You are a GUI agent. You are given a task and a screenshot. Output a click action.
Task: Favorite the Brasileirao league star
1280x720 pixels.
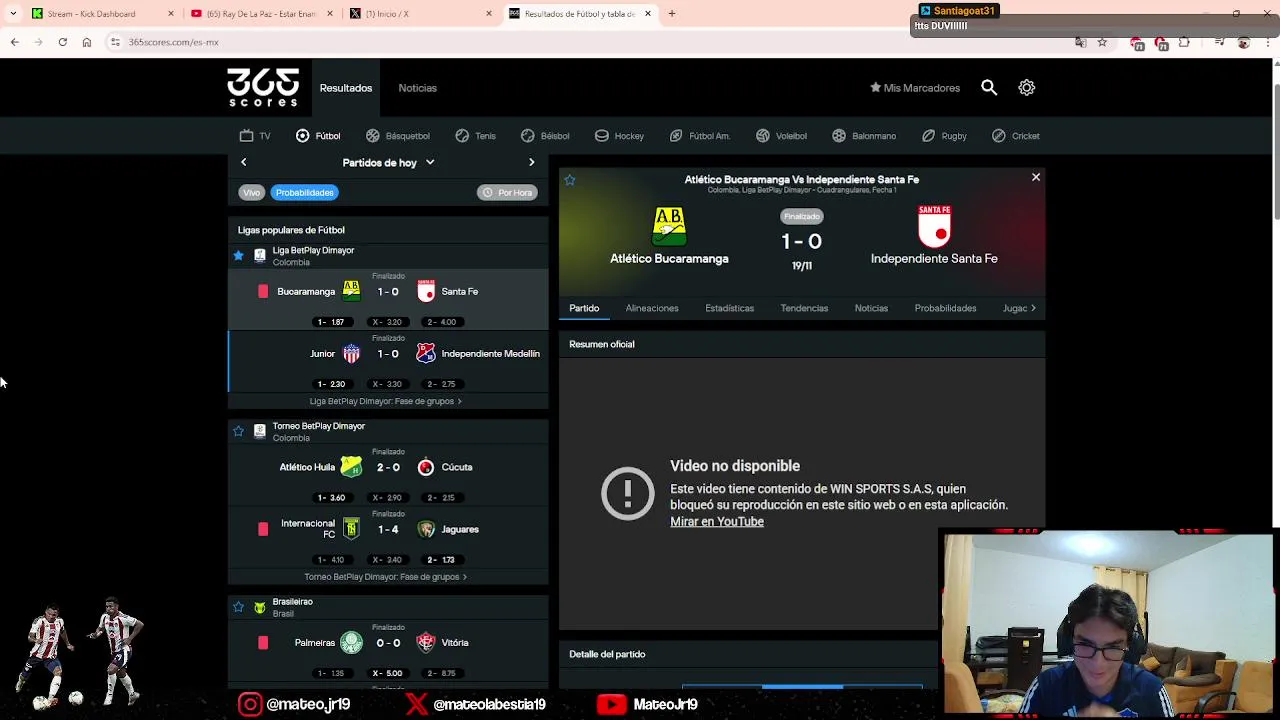[238, 607]
